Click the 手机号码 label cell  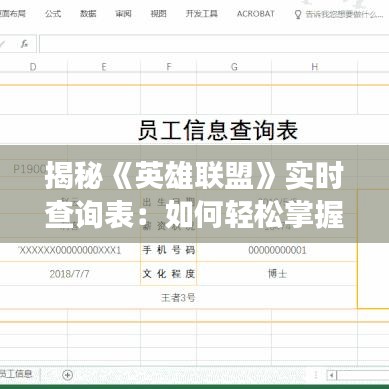click(x=169, y=250)
